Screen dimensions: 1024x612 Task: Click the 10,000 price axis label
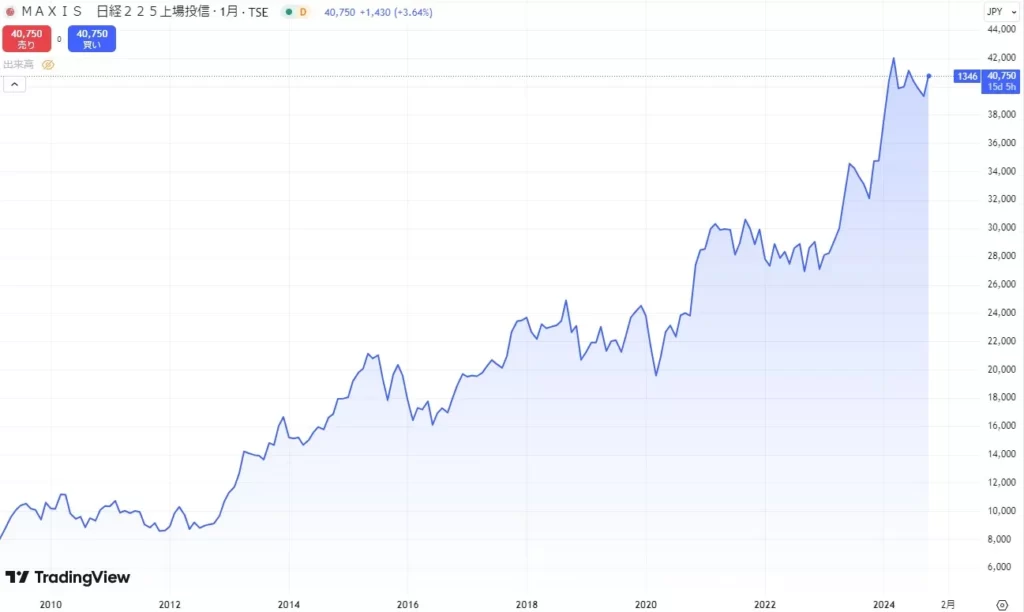click(1001, 511)
